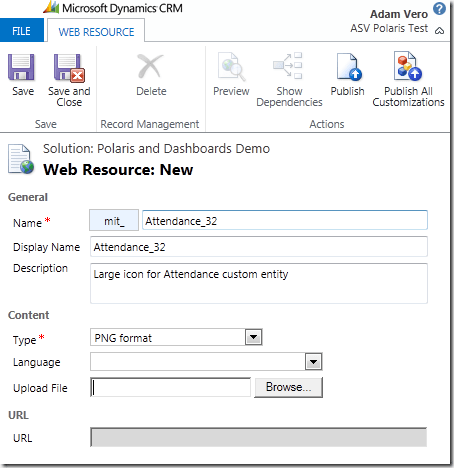Click the Solution: Polaris and Dashboards Demo text
The image size is (454, 468).
(156, 148)
